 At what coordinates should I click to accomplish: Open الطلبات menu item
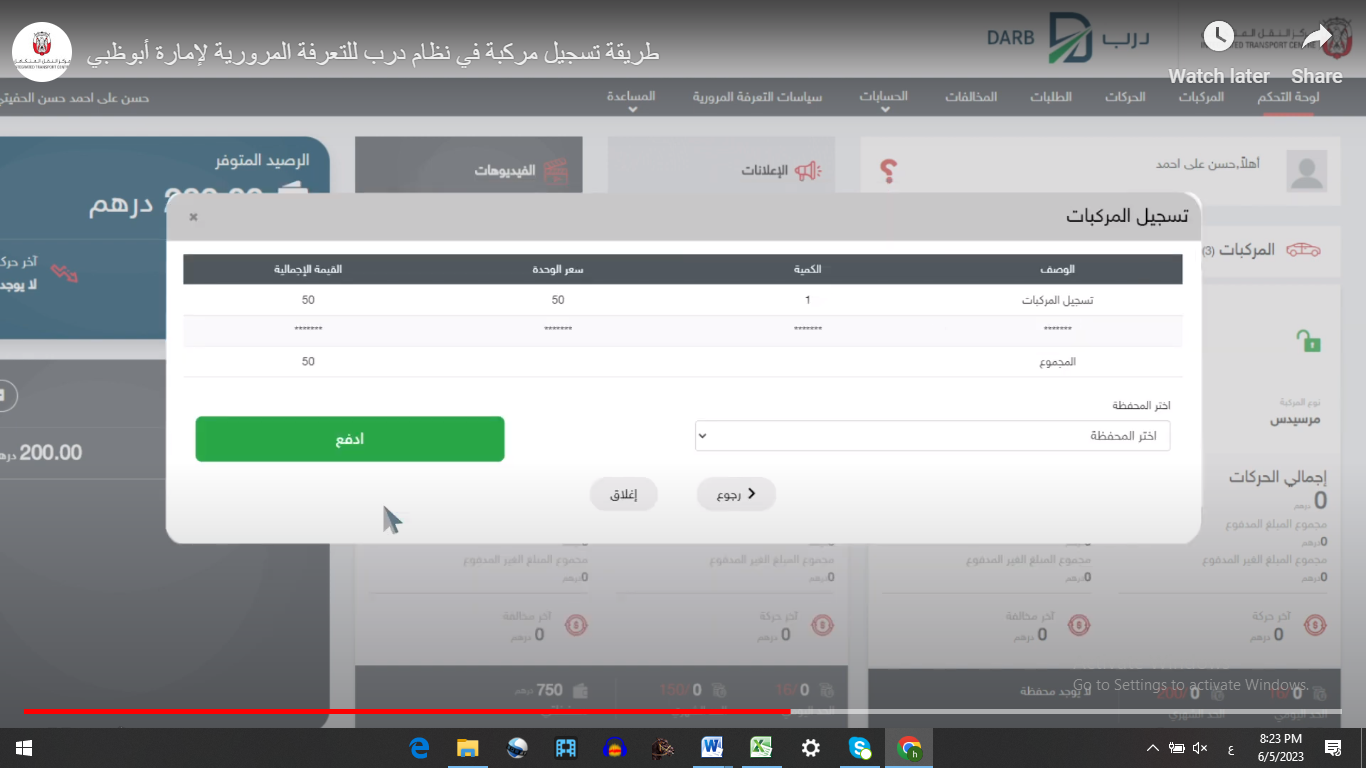[x=1051, y=97]
